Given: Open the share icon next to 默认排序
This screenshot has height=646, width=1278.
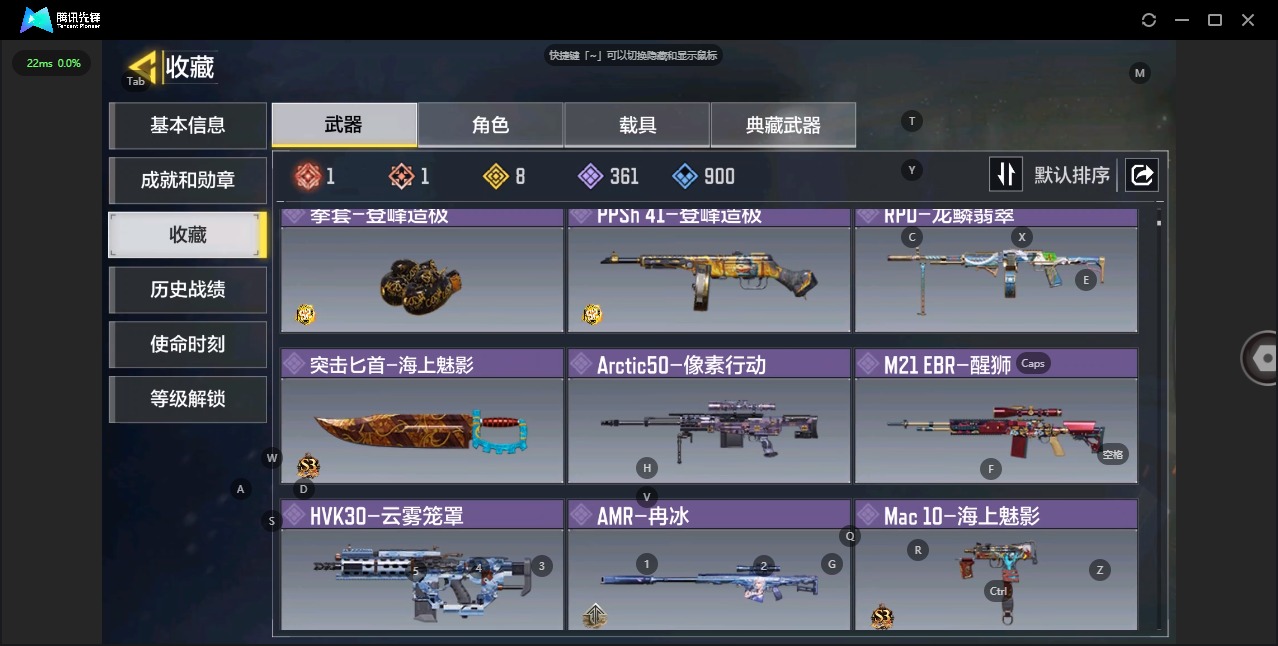Looking at the screenshot, I should pos(1141,175).
